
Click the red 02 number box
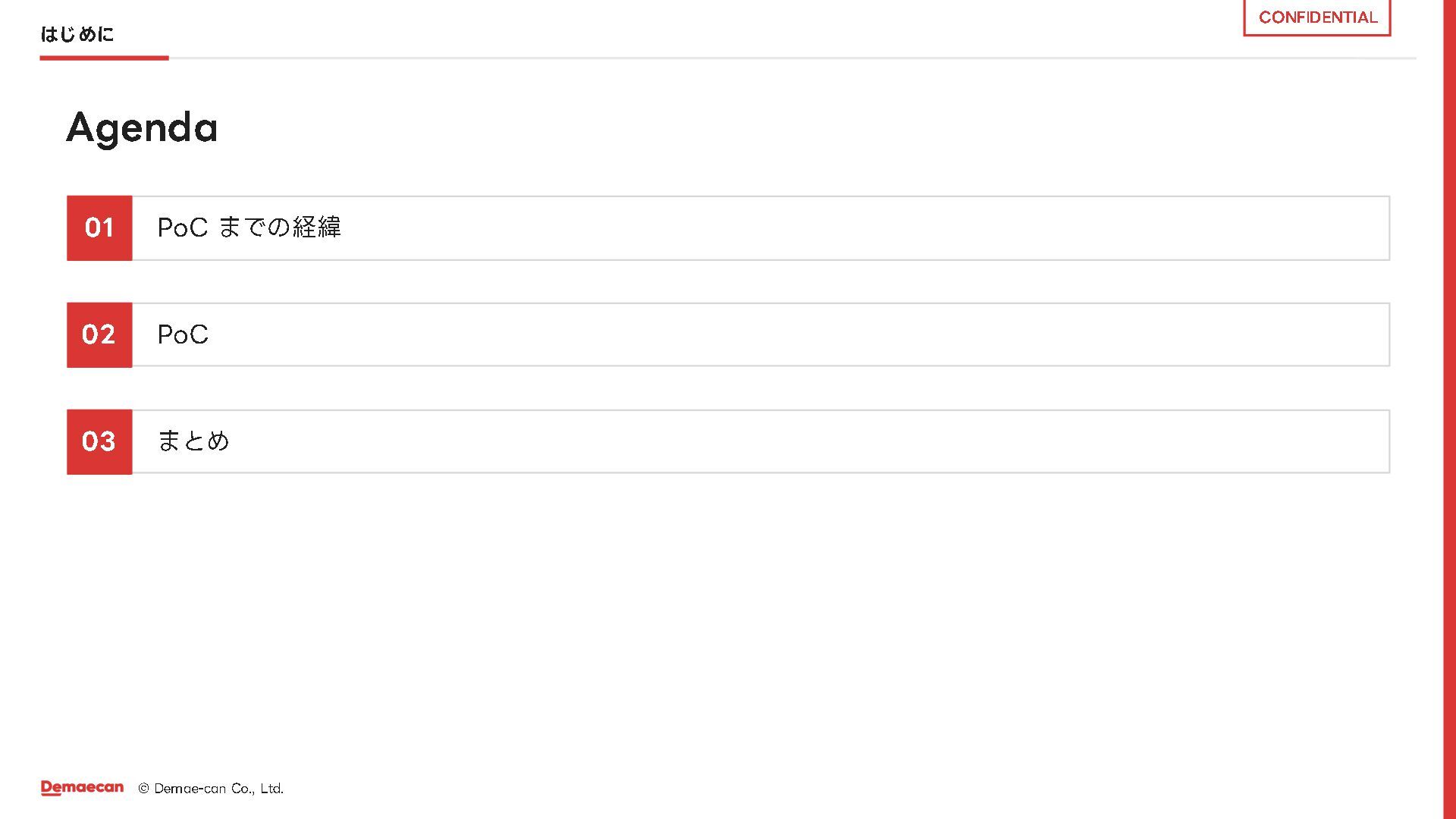(99, 334)
